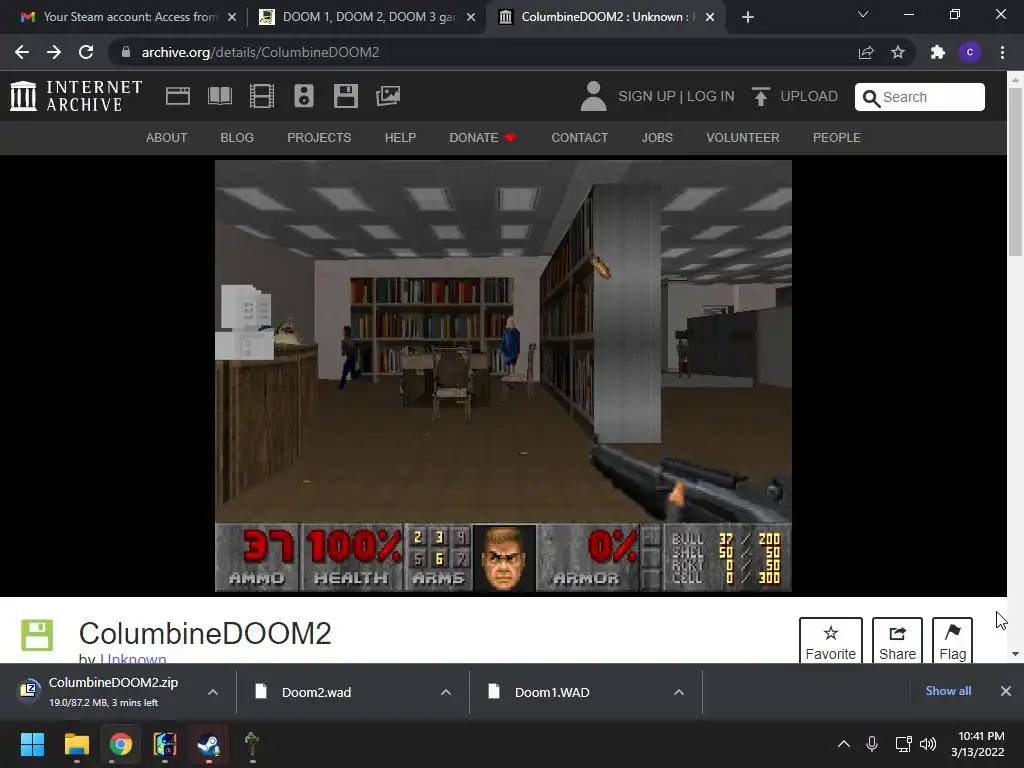Click the upload arrow icon
The height and width of the screenshot is (768, 1024).
[x=760, y=96]
